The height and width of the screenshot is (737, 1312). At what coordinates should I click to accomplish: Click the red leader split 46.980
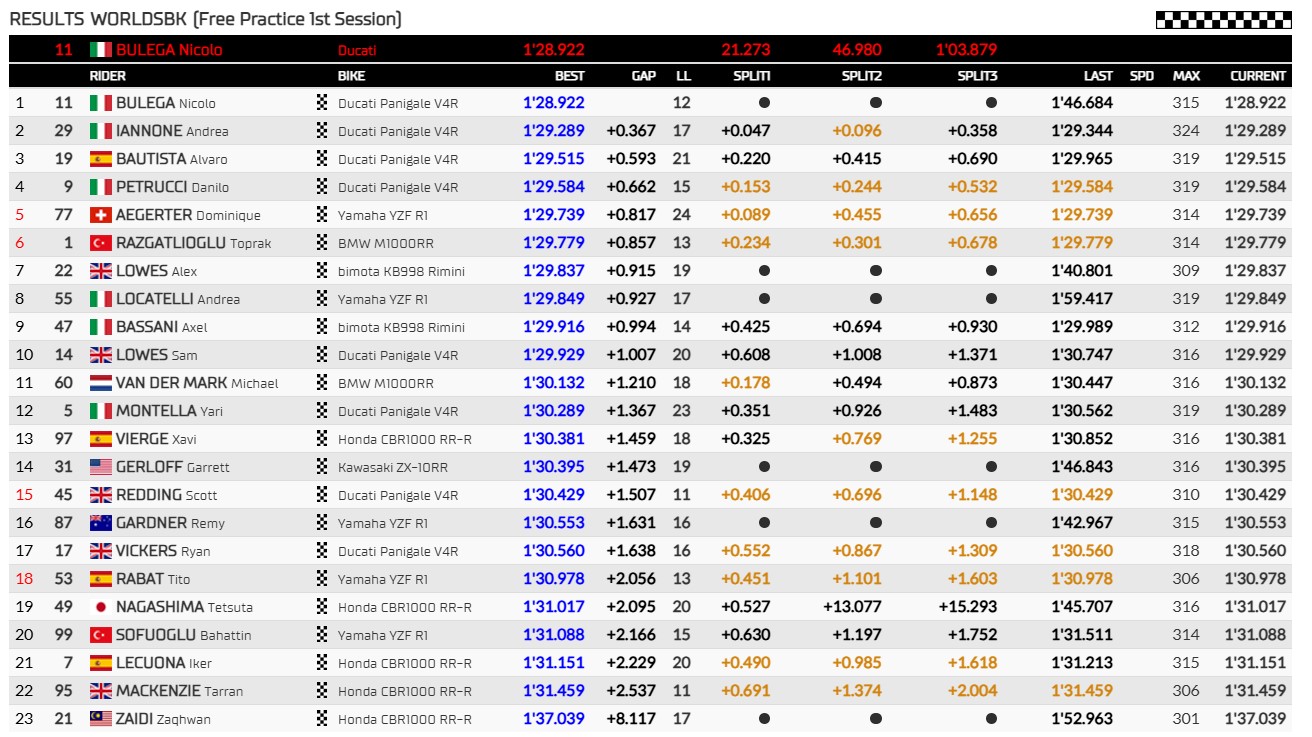point(856,50)
